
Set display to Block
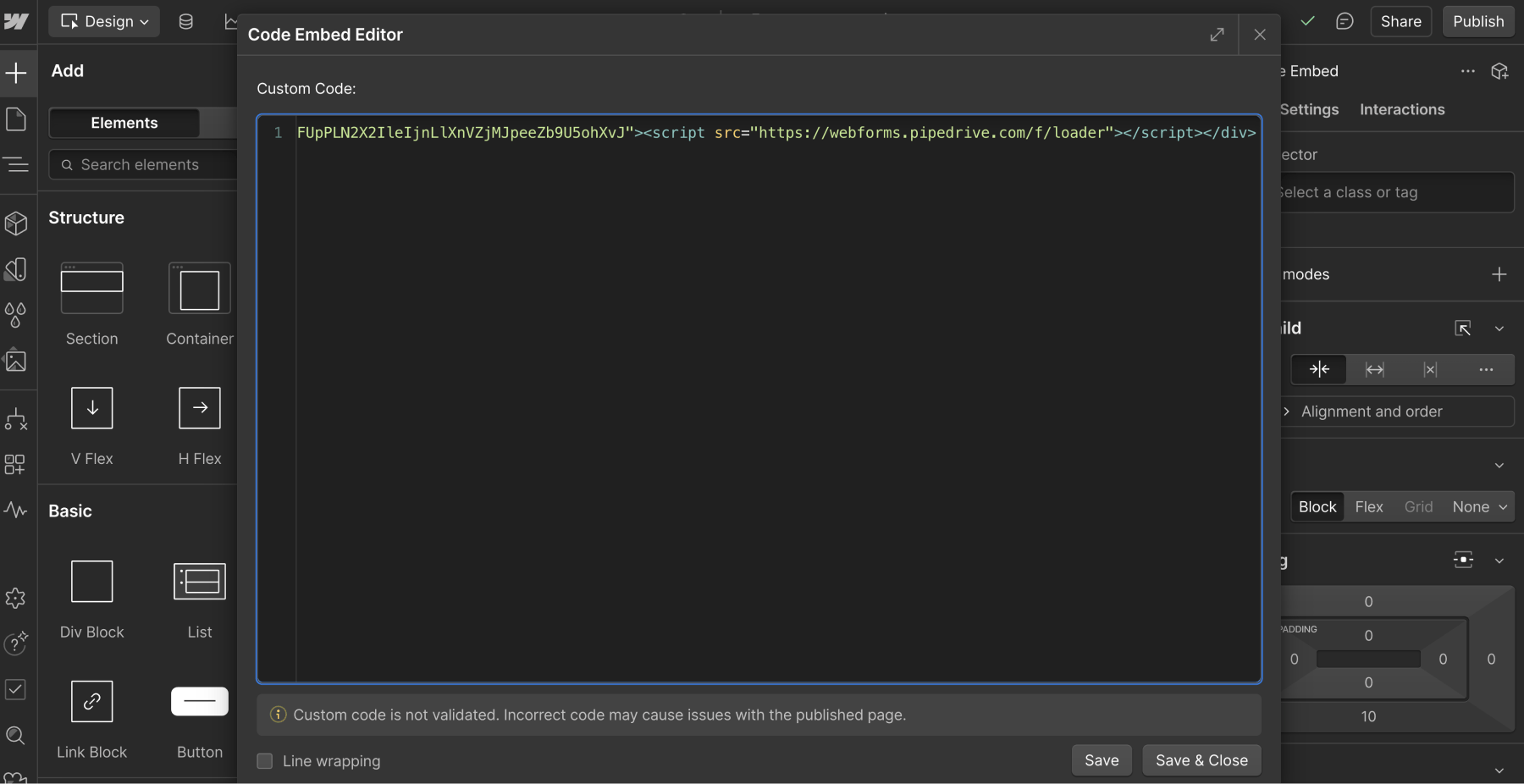point(1317,507)
